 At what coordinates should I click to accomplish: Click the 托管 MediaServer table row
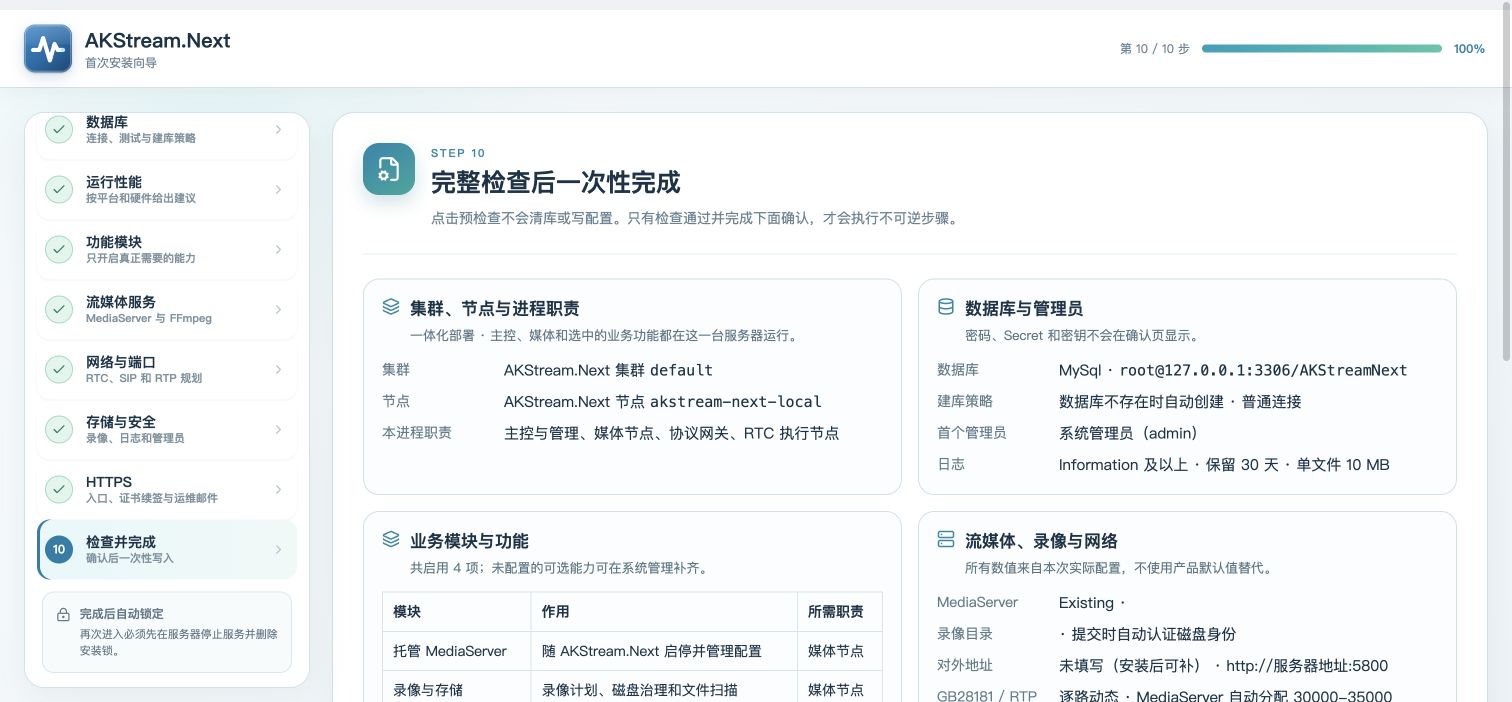point(632,651)
